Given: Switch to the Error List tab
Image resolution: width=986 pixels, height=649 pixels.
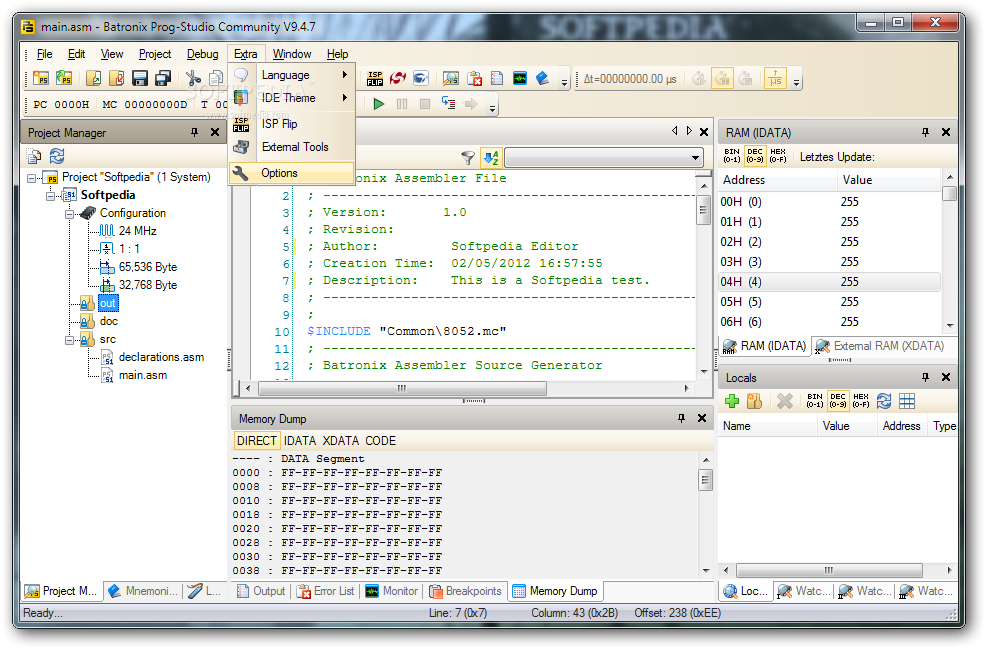Looking at the screenshot, I should 326,591.
